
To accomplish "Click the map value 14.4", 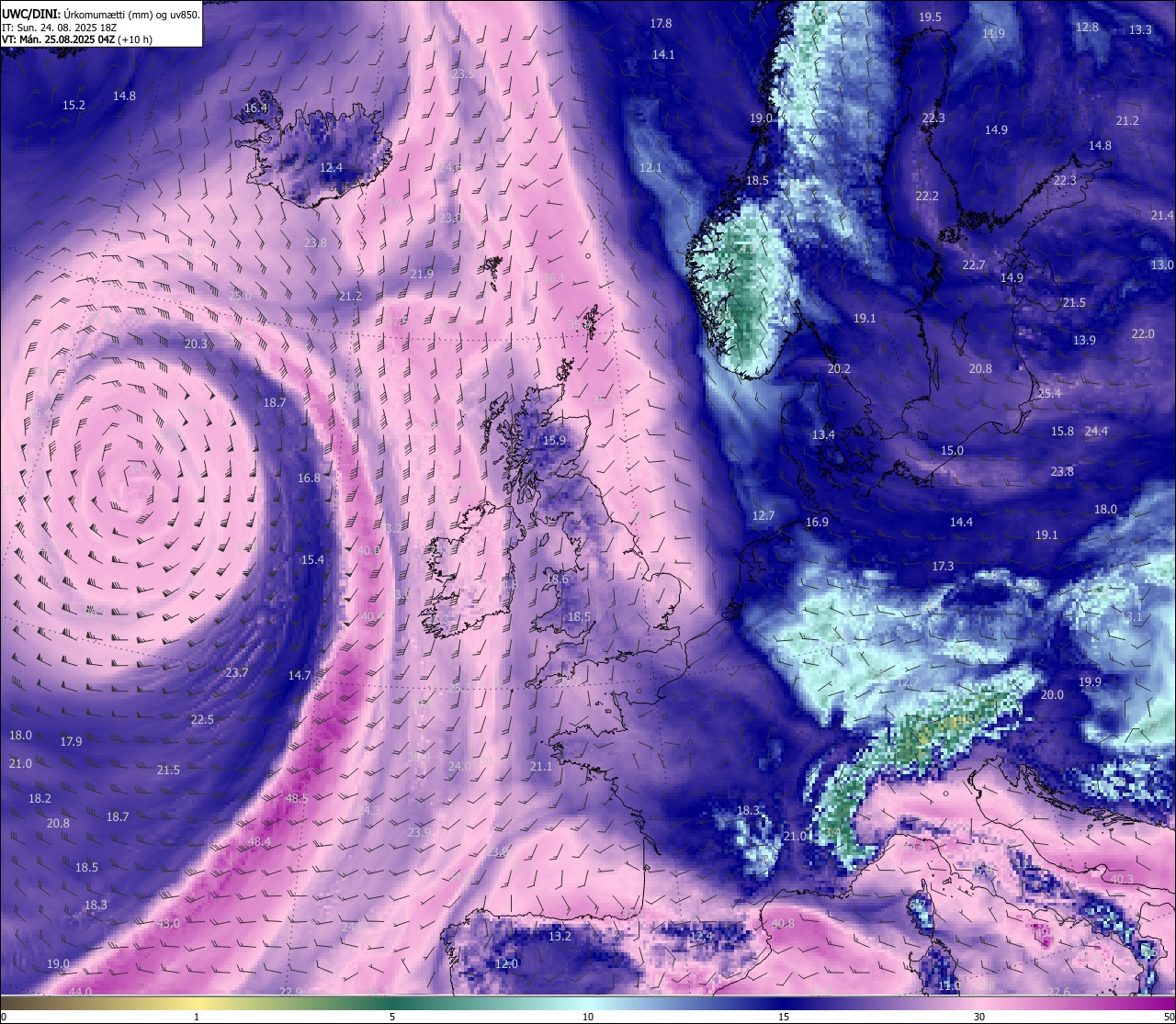I will click(961, 523).
